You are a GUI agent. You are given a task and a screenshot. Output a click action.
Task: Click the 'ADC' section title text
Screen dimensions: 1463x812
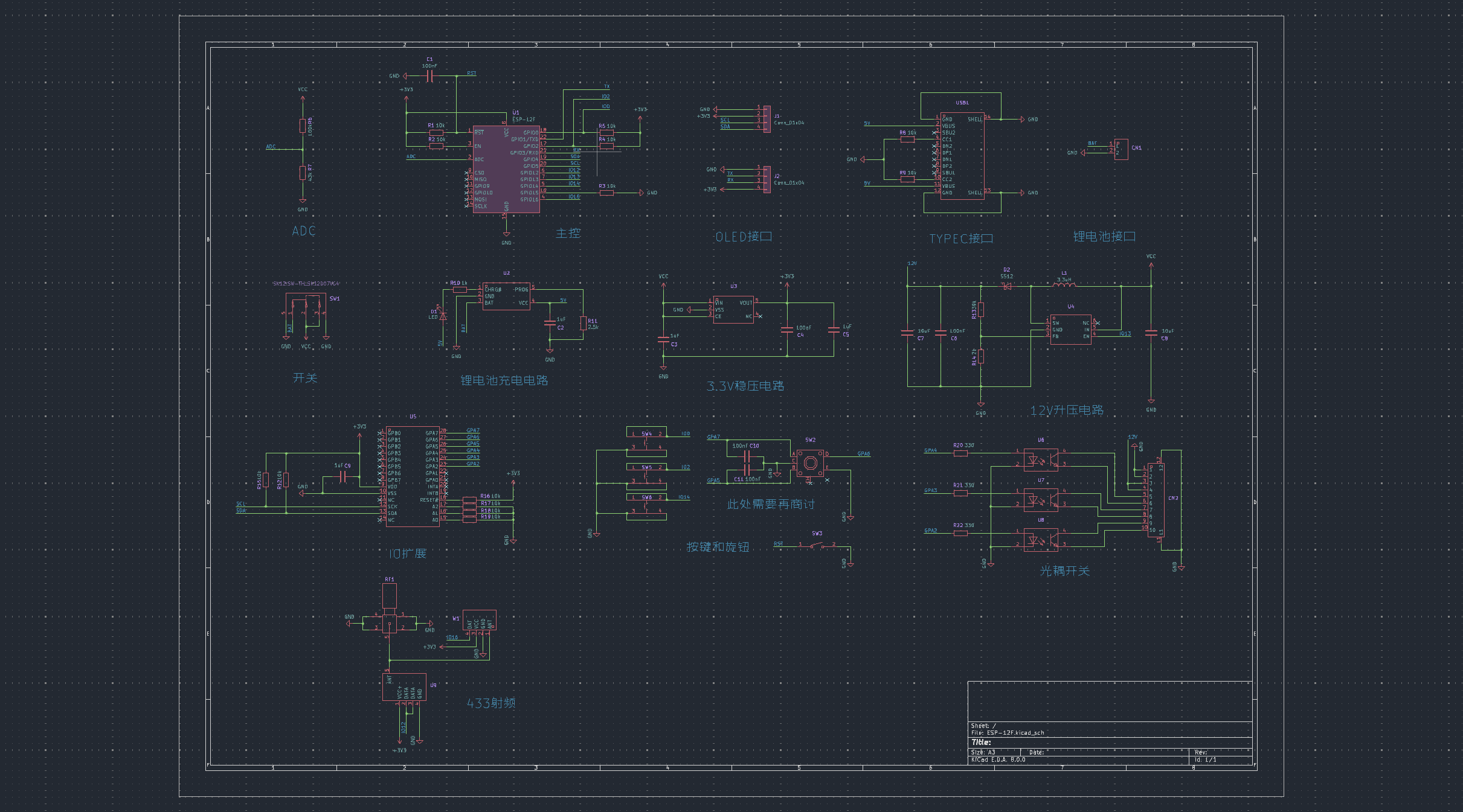(304, 231)
